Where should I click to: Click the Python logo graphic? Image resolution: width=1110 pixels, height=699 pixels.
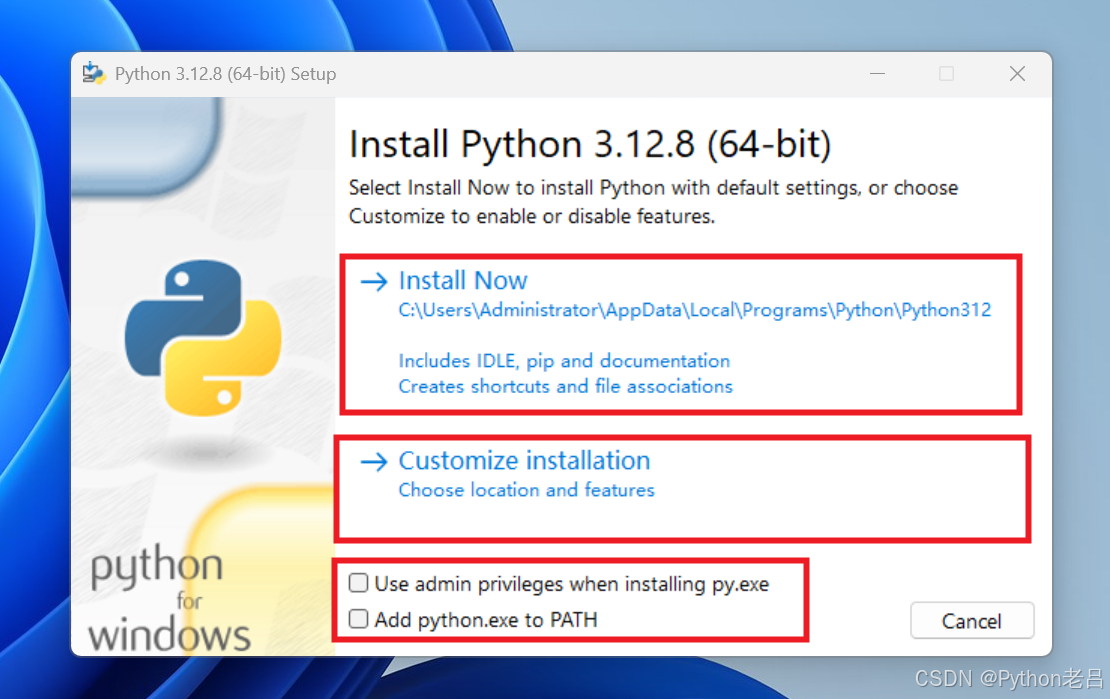click(x=203, y=337)
